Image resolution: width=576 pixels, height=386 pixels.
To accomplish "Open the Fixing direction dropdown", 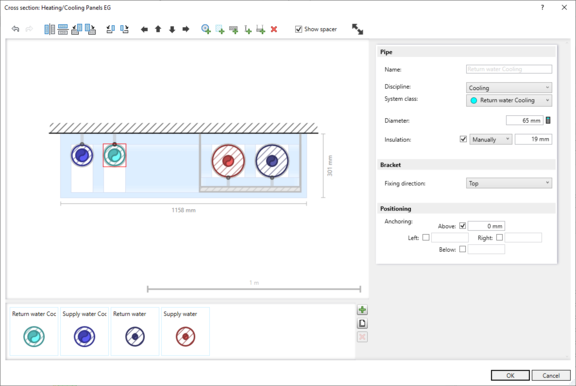I will [x=509, y=183].
